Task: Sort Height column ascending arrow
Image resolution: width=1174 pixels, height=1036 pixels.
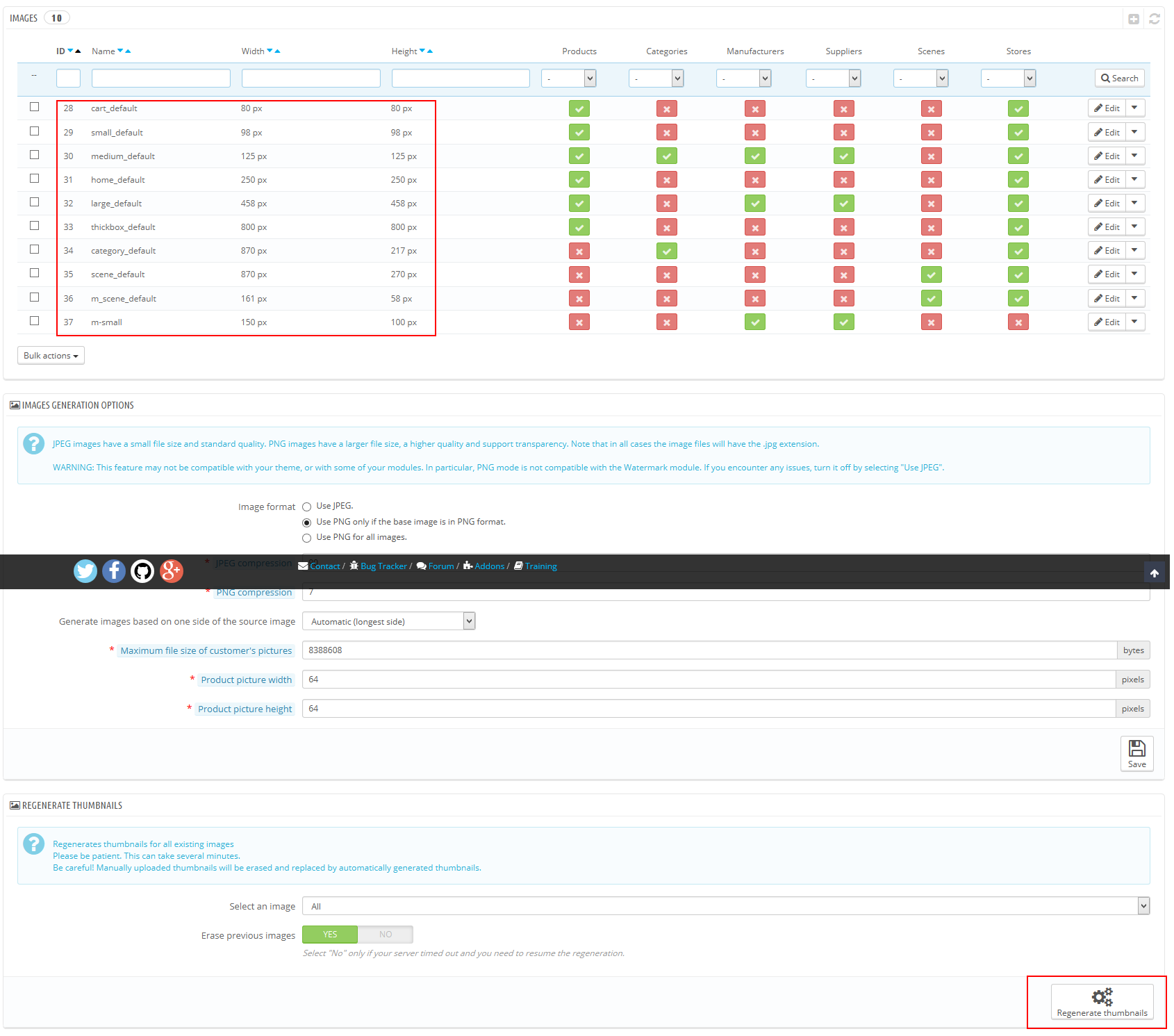Action: pos(430,51)
